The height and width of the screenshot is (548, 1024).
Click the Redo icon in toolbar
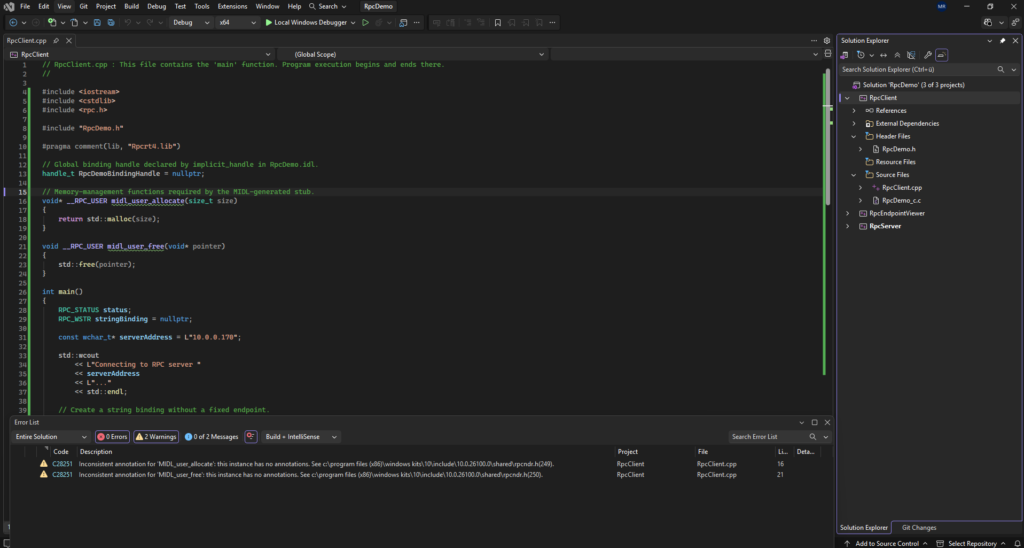point(150,22)
